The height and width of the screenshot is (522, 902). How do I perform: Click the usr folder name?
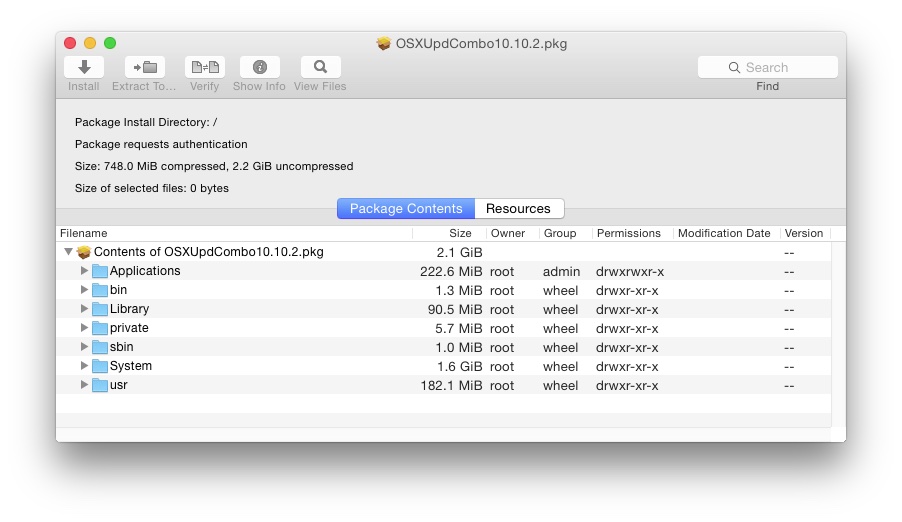(x=119, y=385)
